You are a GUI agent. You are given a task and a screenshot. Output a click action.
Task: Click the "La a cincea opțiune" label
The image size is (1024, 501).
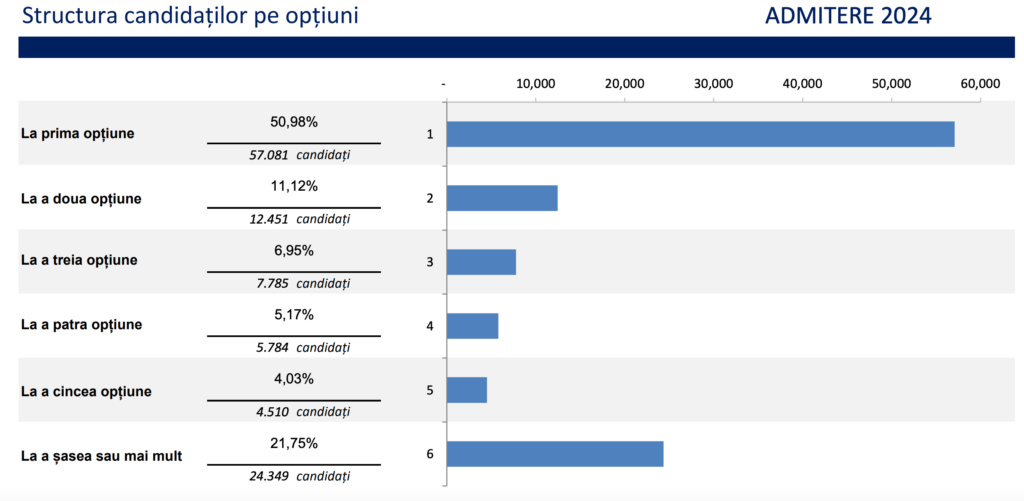(86, 391)
